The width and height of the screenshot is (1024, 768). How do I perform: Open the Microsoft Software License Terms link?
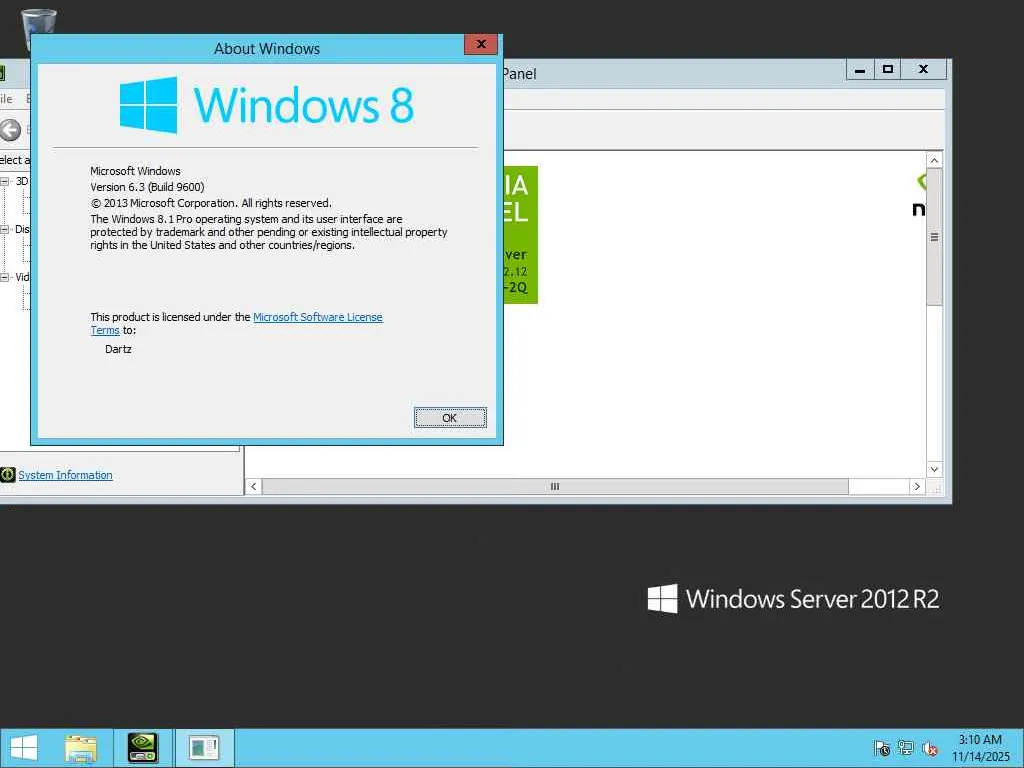click(317, 317)
